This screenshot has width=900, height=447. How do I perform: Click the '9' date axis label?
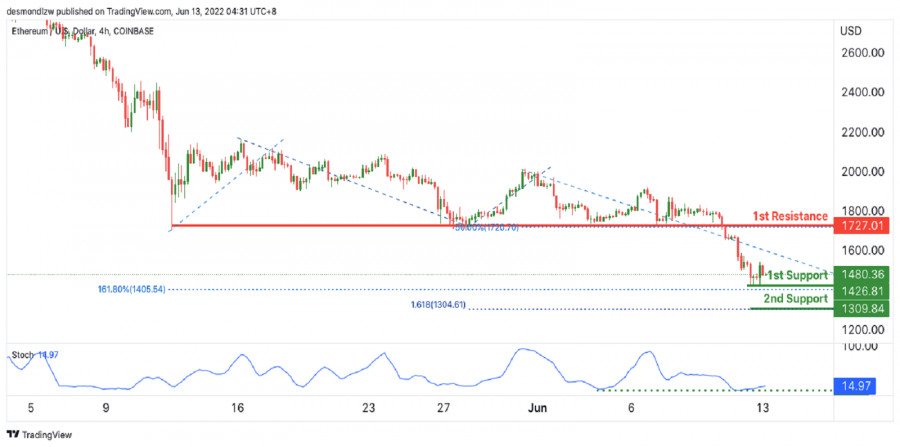106,409
